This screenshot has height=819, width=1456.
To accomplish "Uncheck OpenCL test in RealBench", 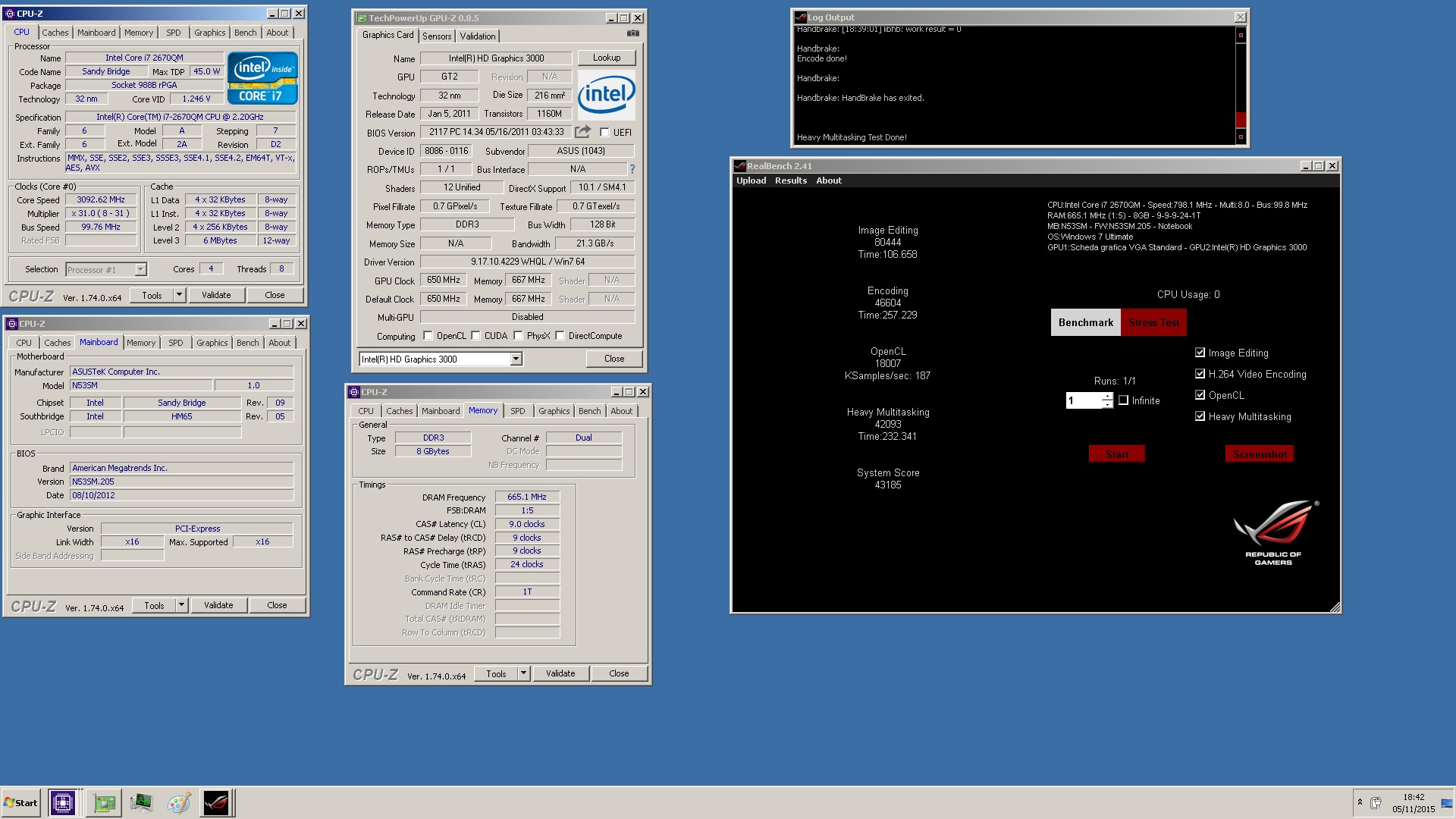I will pyautogui.click(x=1200, y=395).
